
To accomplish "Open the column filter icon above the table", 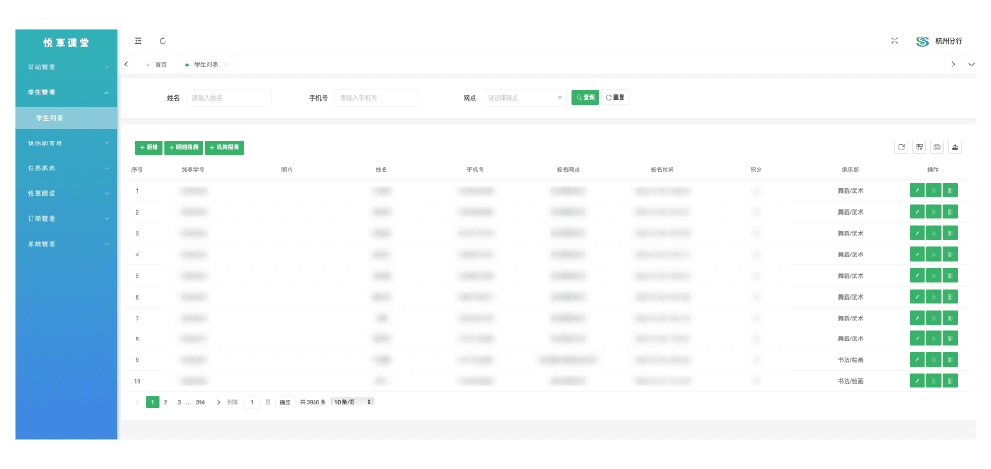I will pos(920,147).
